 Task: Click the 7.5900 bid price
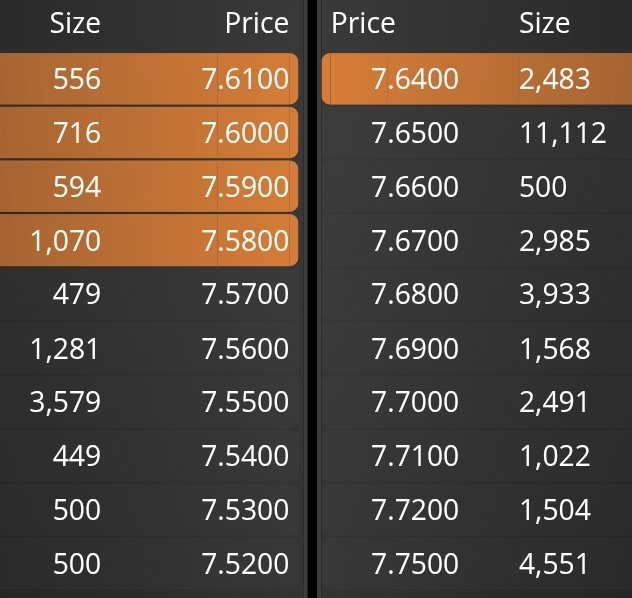pos(245,187)
